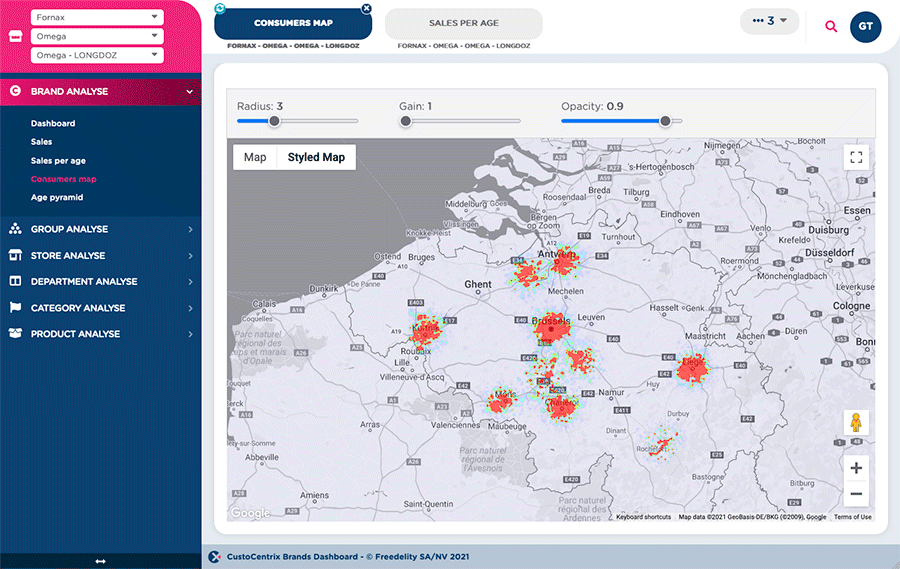Click the Keyboard shortcuts map button
Image resolution: width=900 pixels, height=569 pixels.
643,517
